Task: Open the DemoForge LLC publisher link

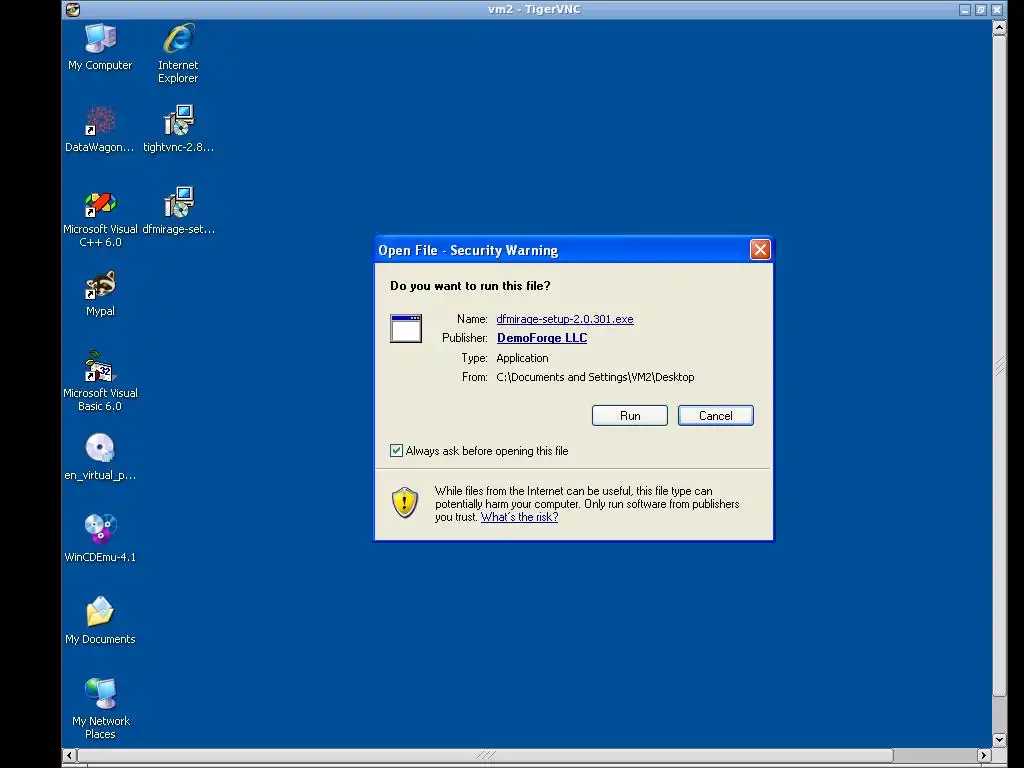Action: (542, 338)
